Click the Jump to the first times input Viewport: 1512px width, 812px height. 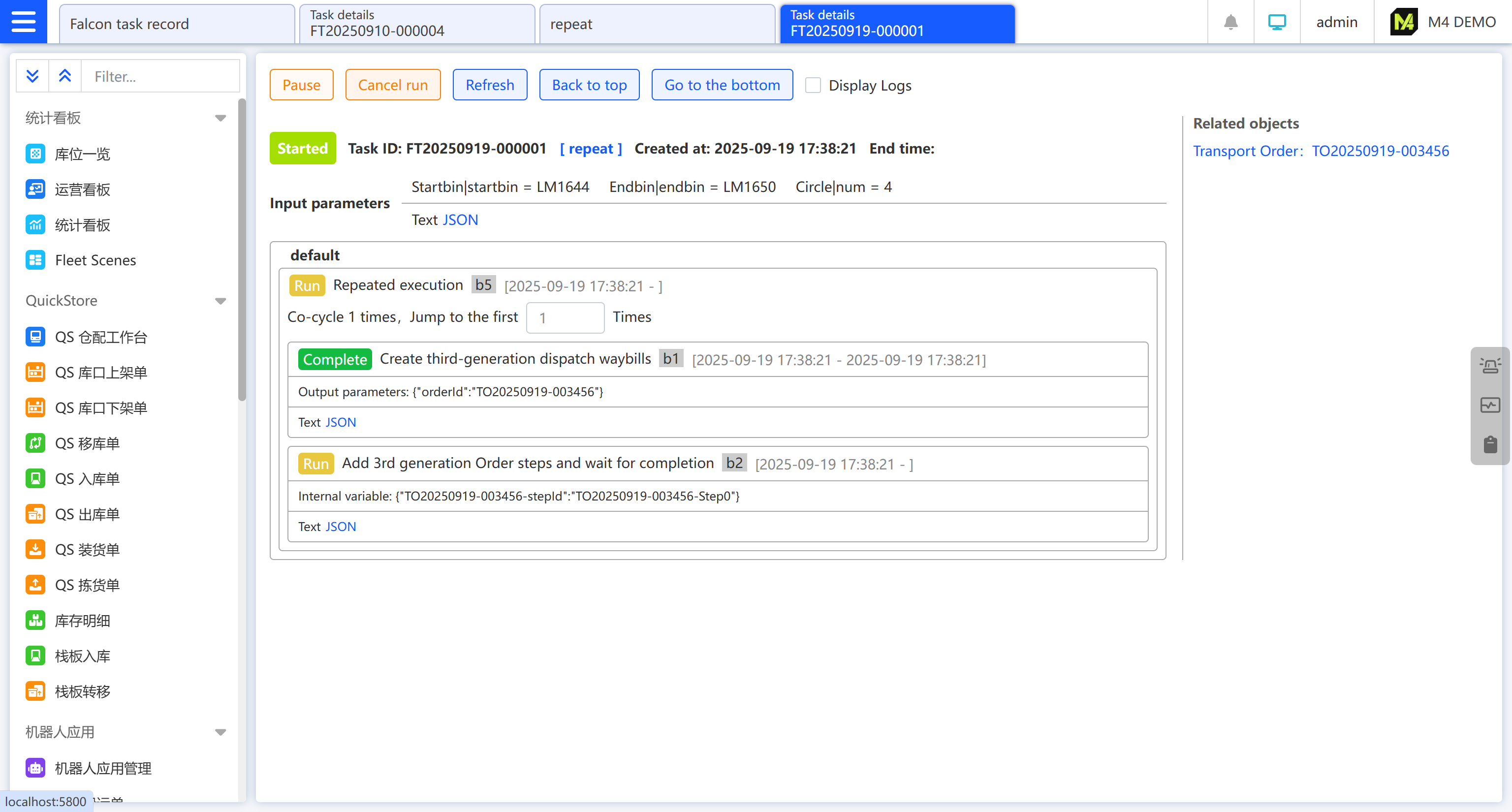(x=565, y=318)
